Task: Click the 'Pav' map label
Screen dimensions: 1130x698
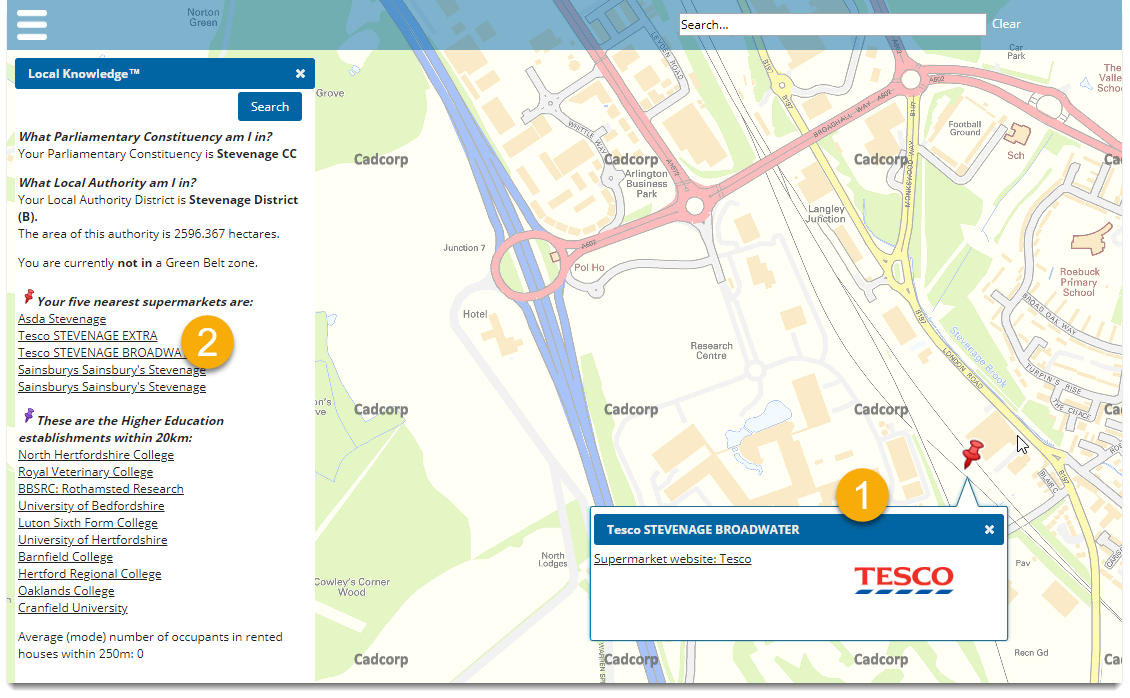Action: 1023,563
